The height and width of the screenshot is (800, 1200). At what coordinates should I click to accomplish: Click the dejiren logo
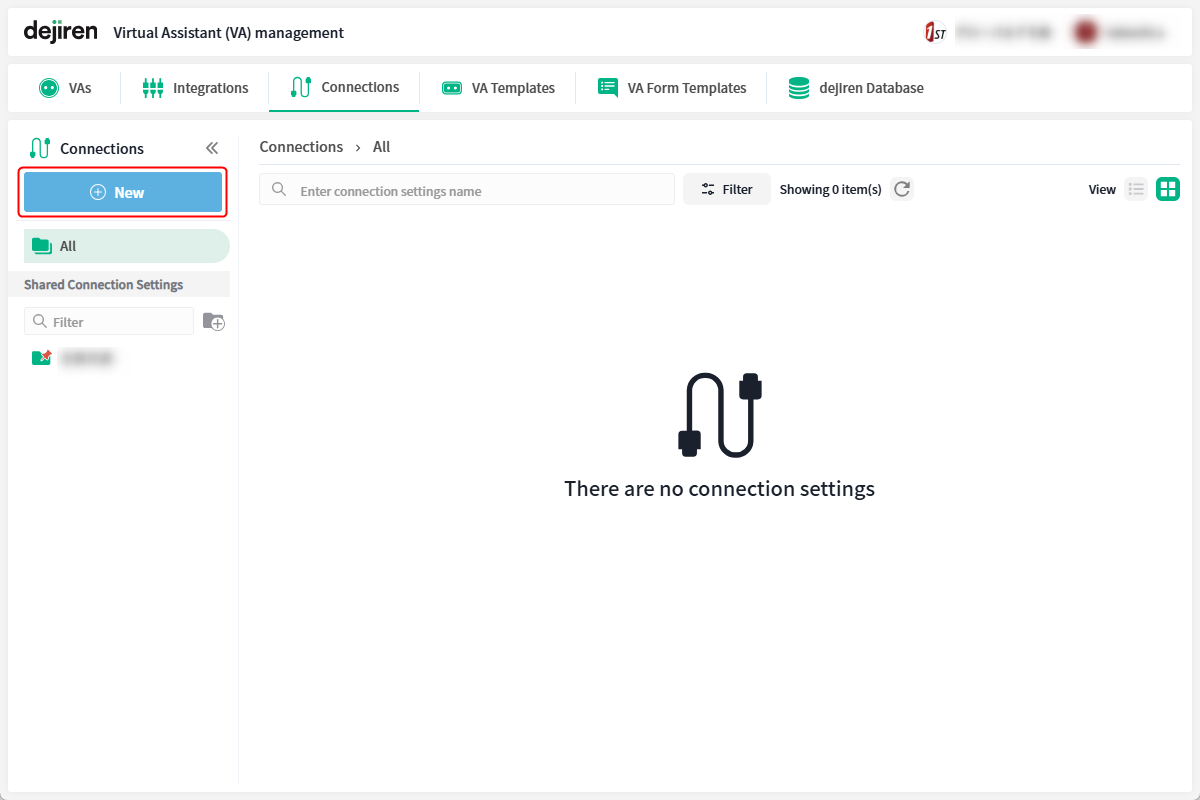(61, 31)
